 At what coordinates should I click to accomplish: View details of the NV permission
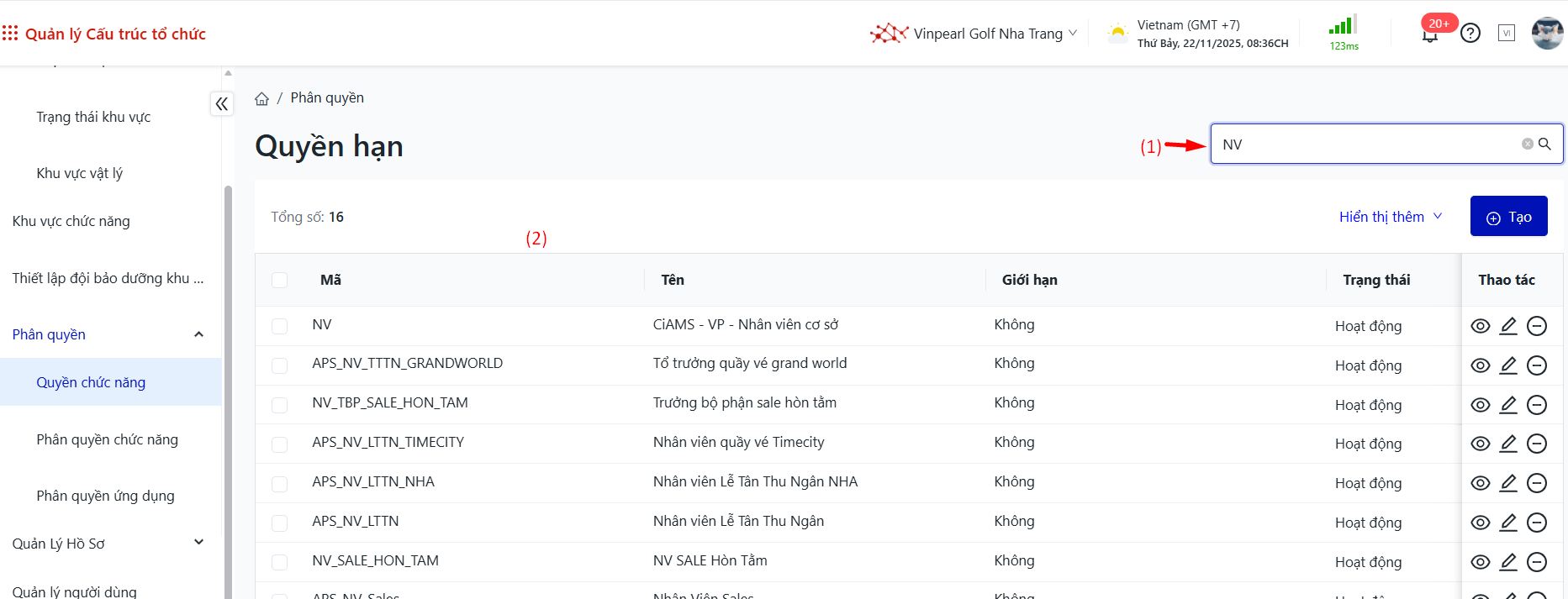(1481, 326)
